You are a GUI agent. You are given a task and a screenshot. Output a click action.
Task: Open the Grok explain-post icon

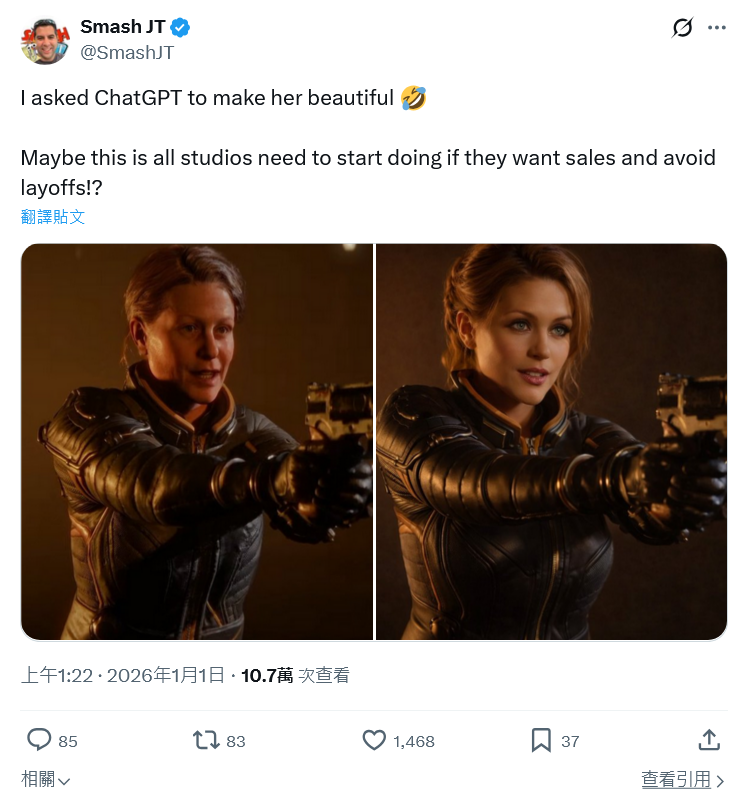click(x=682, y=28)
